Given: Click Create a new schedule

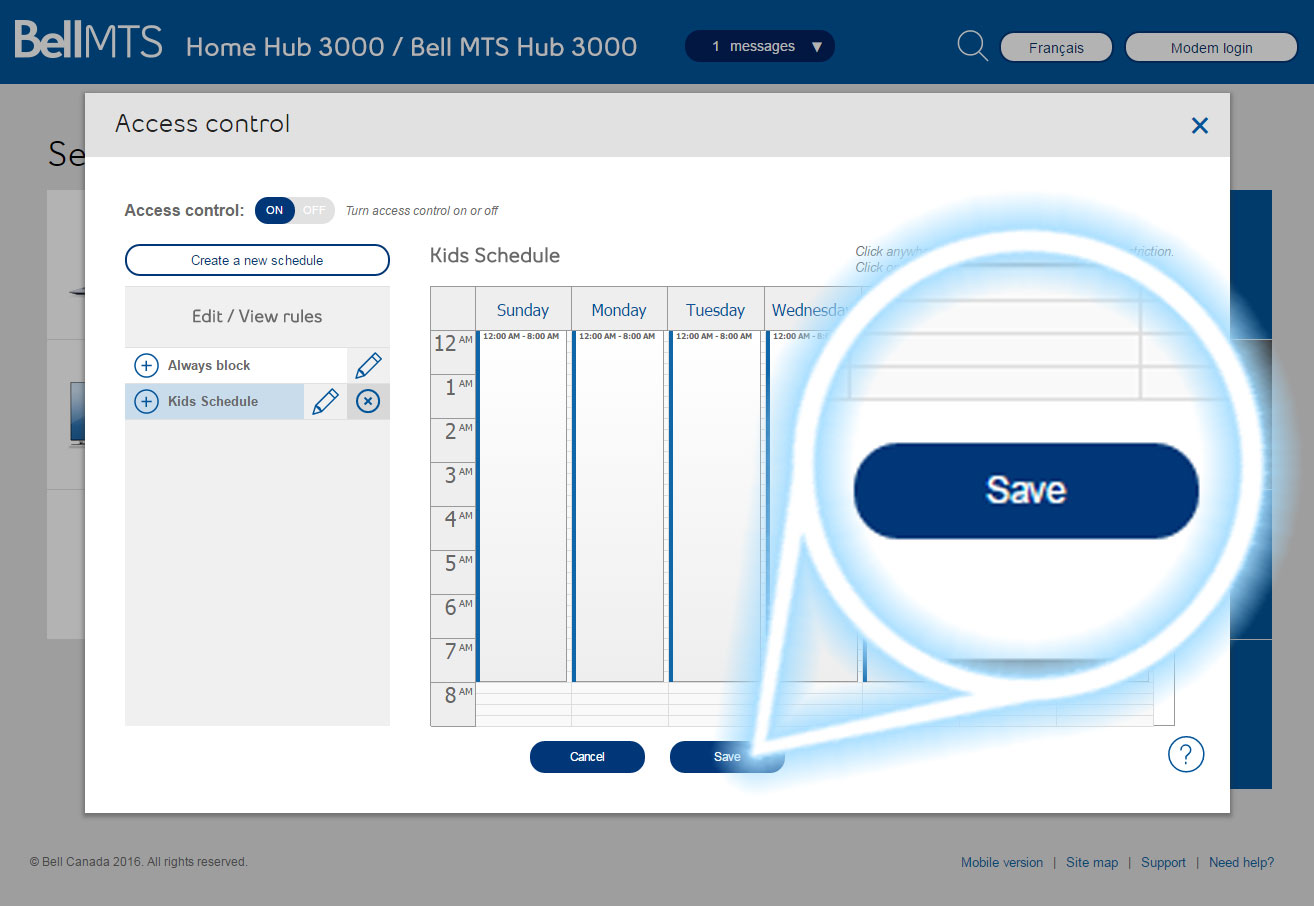Looking at the screenshot, I should point(257,260).
